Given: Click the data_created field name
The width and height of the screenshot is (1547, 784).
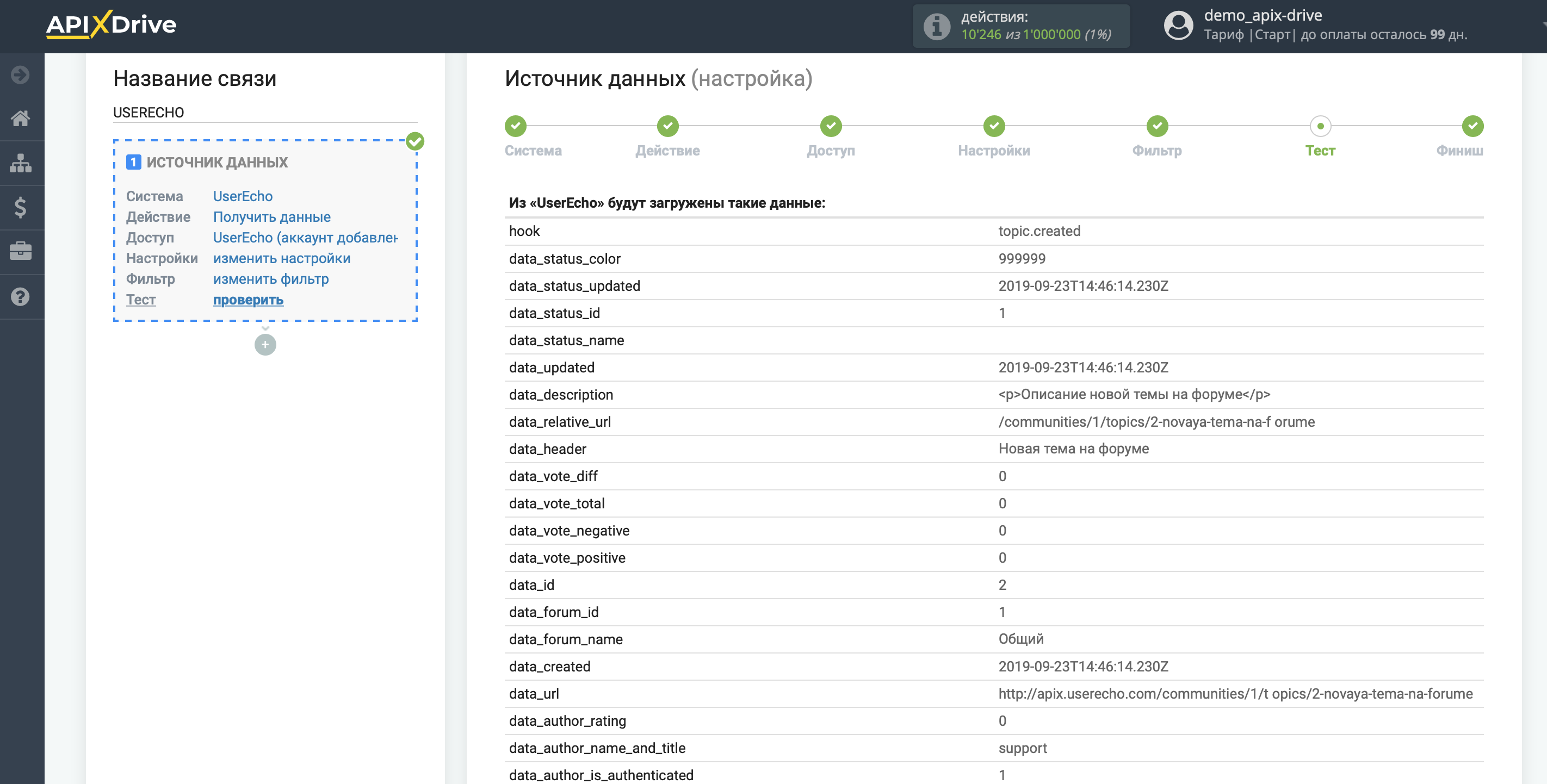Looking at the screenshot, I should [x=549, y=667].
